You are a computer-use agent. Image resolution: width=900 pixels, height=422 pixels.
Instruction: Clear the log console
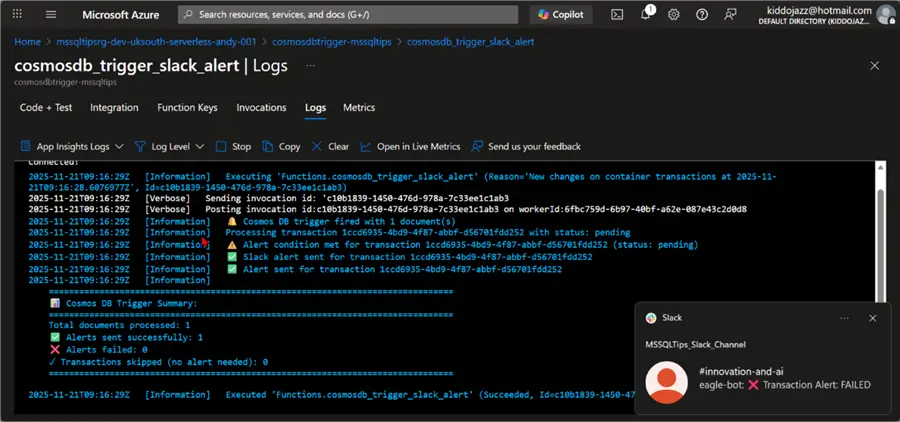(330, 146)
